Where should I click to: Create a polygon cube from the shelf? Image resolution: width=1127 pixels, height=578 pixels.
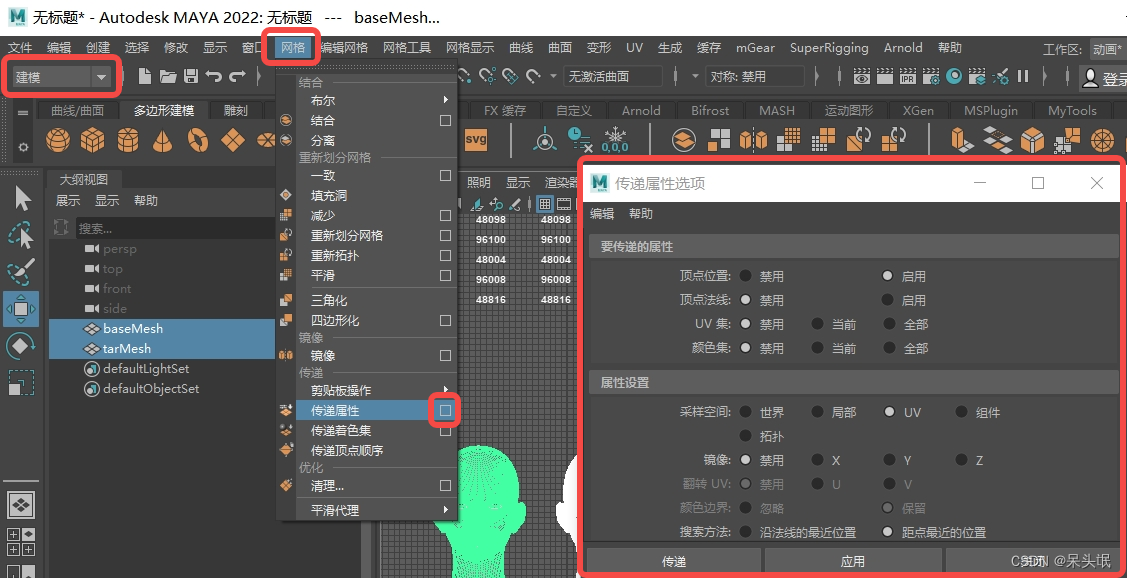point(93,139)
